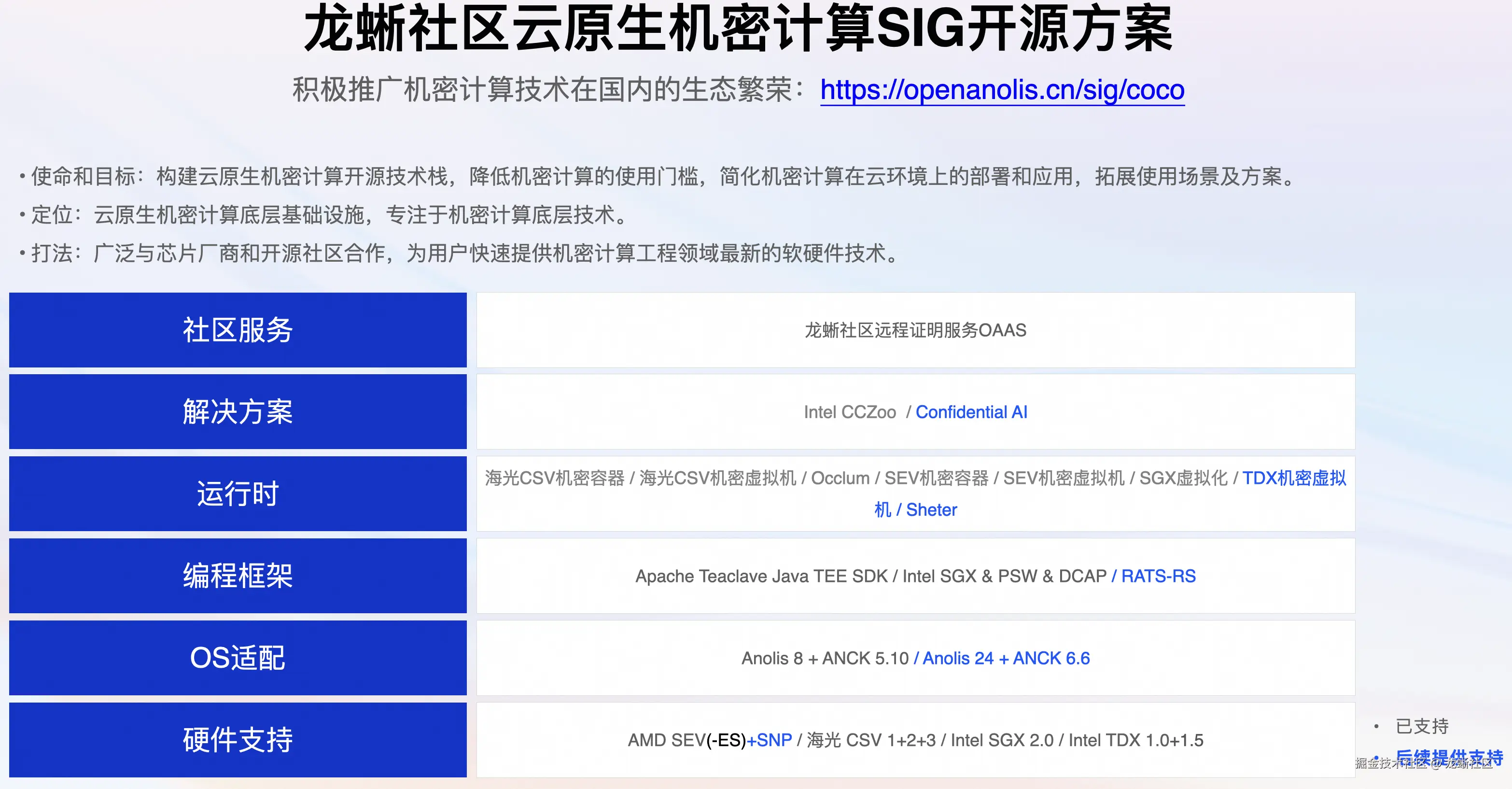The height and width of the screenshot is (789, 1512).
Task: Click the Occlum text
Action: click(840, 479)
